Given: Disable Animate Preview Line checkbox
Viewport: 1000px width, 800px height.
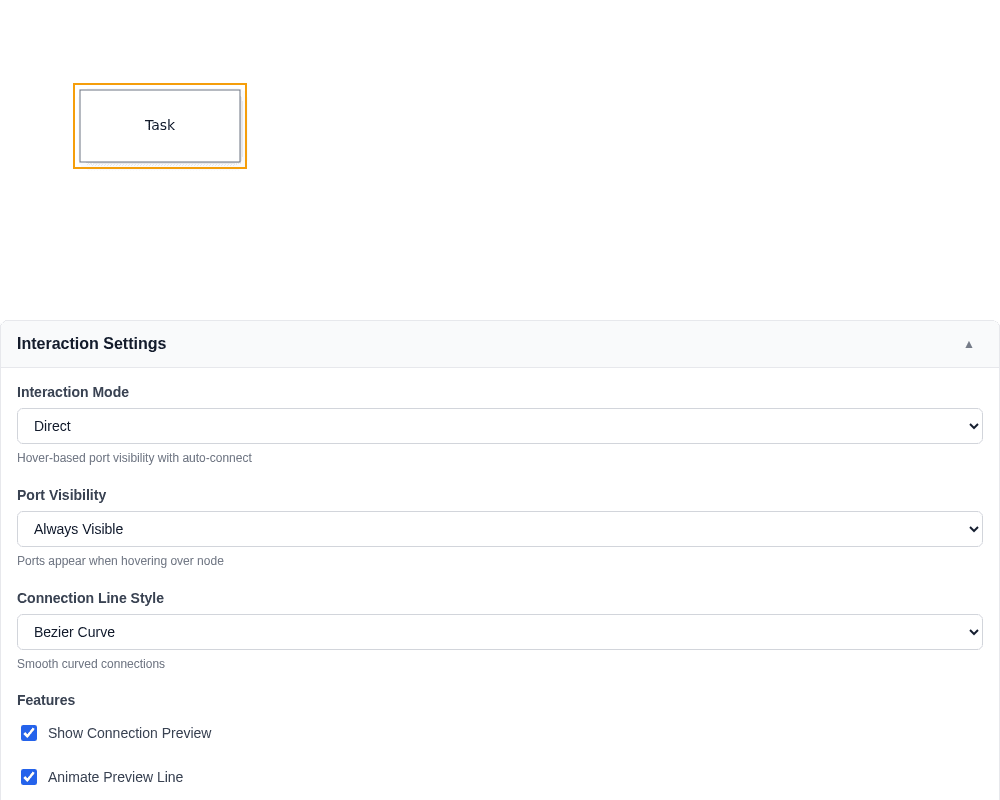Looking at the screenshot, I should click(x=29, y=777).
